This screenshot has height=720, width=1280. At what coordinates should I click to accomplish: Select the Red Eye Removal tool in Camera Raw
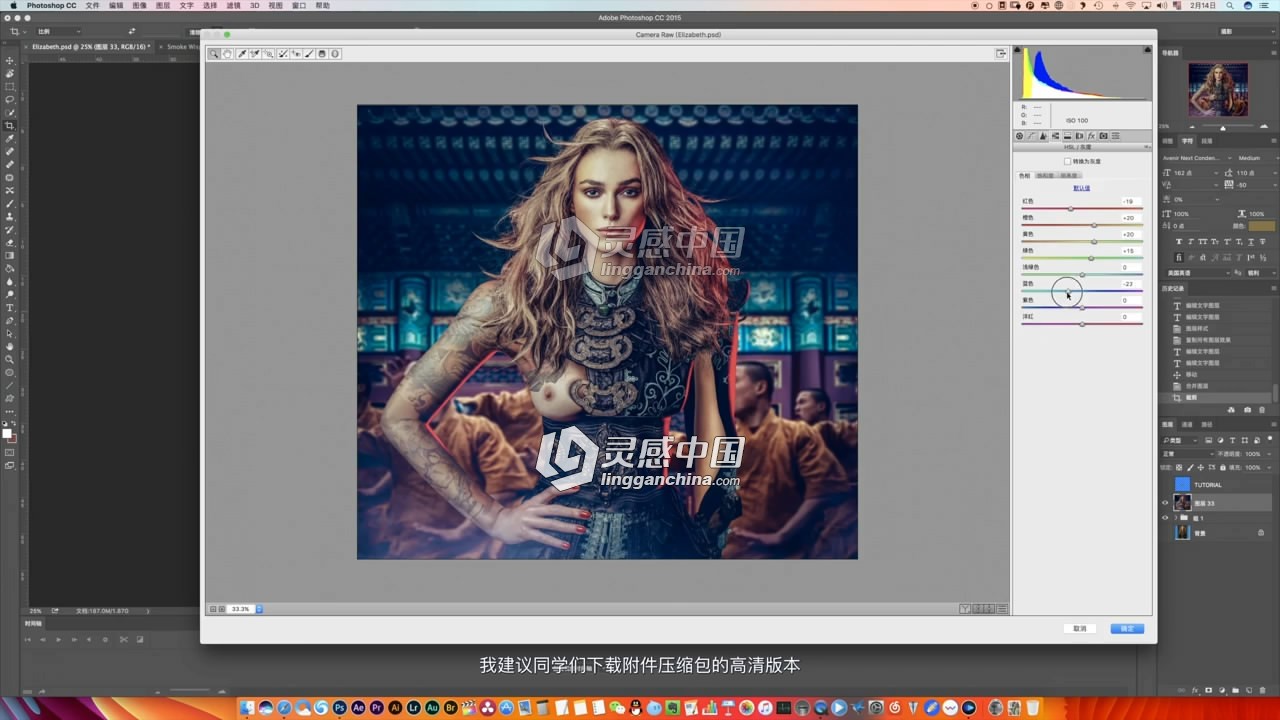coord(296,54)
